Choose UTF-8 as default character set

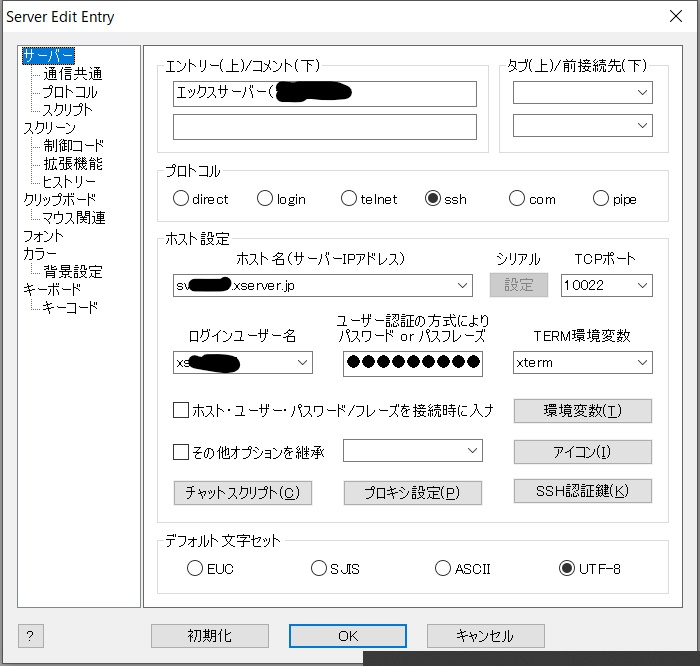point(568,569)
